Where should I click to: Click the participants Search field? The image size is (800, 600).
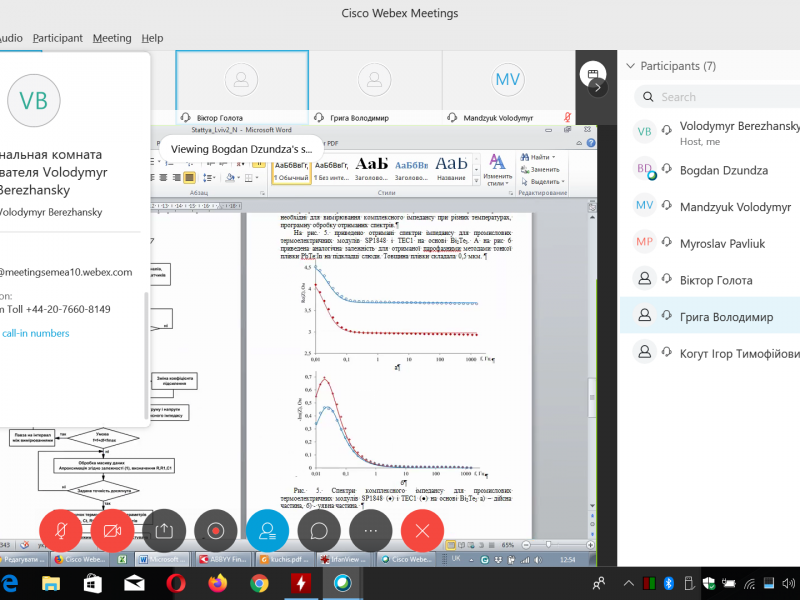(715, 97)
